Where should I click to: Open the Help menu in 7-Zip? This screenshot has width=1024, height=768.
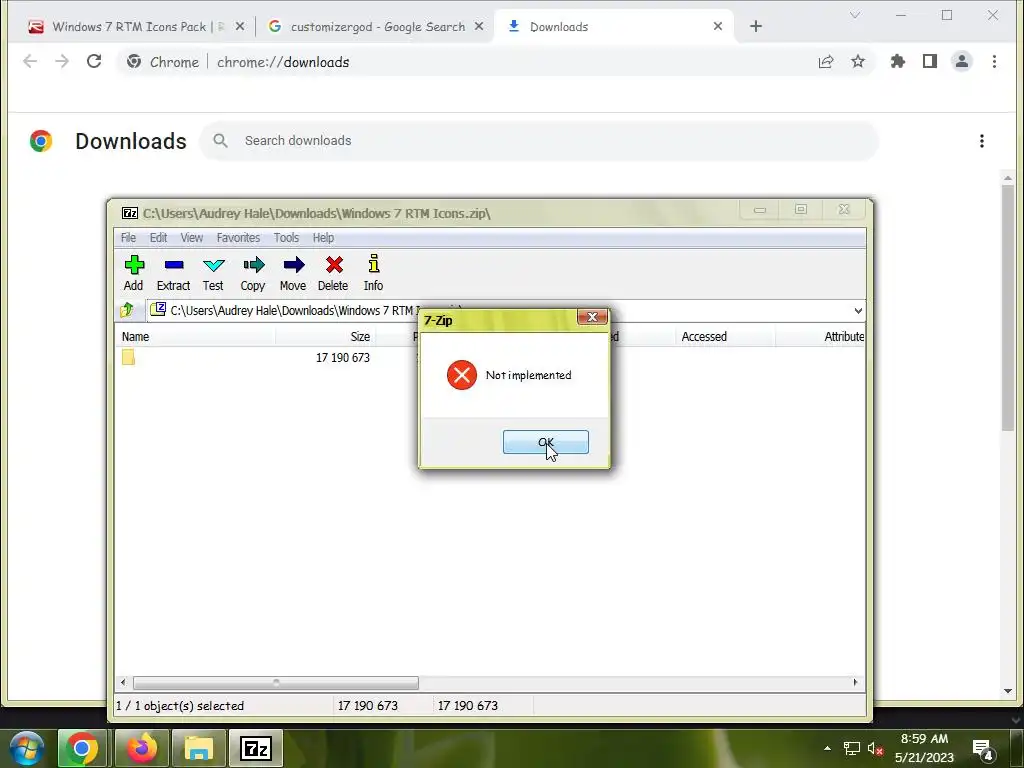[x=323, y=238]
